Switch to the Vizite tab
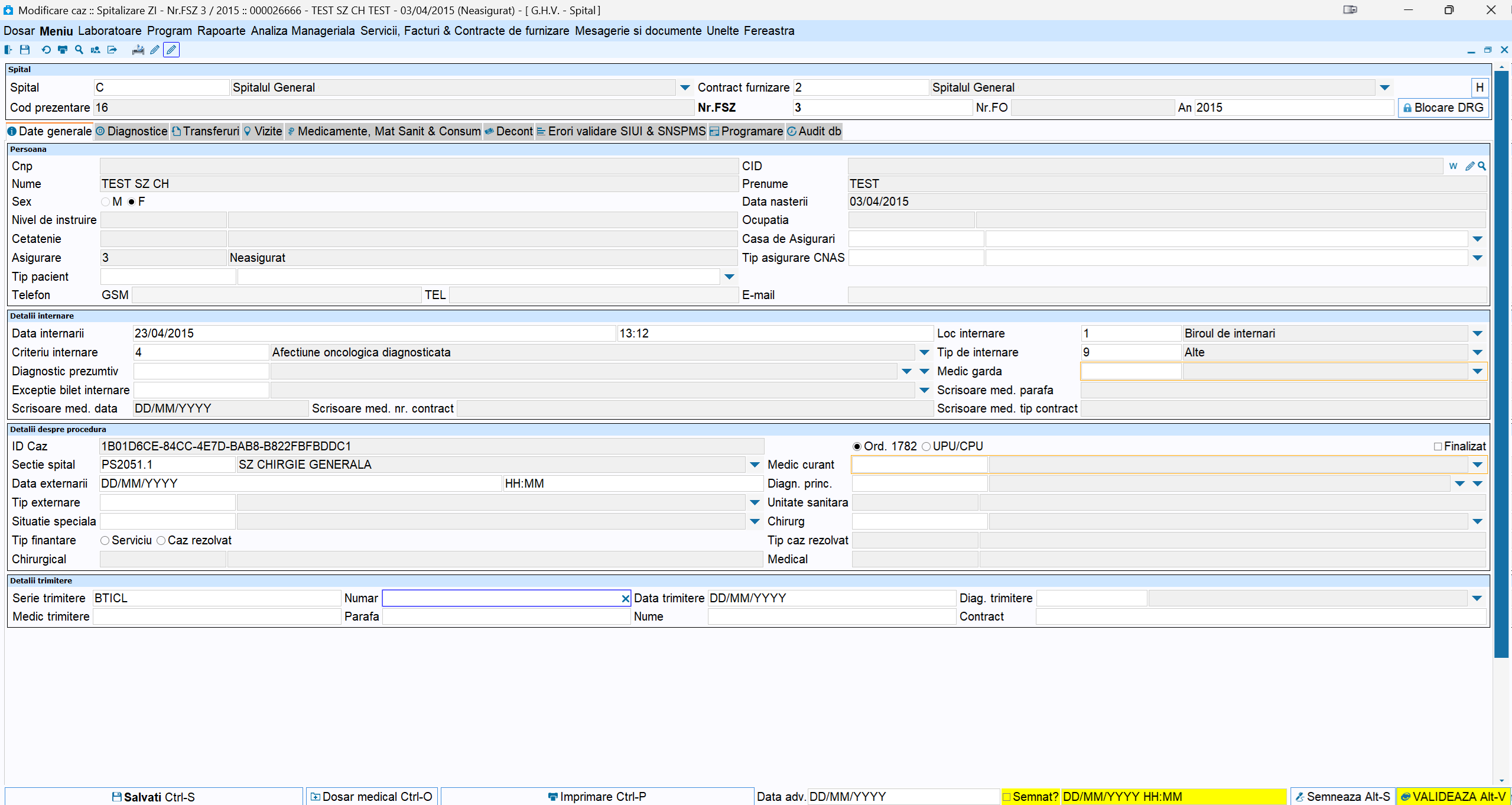 click(263, 131)
